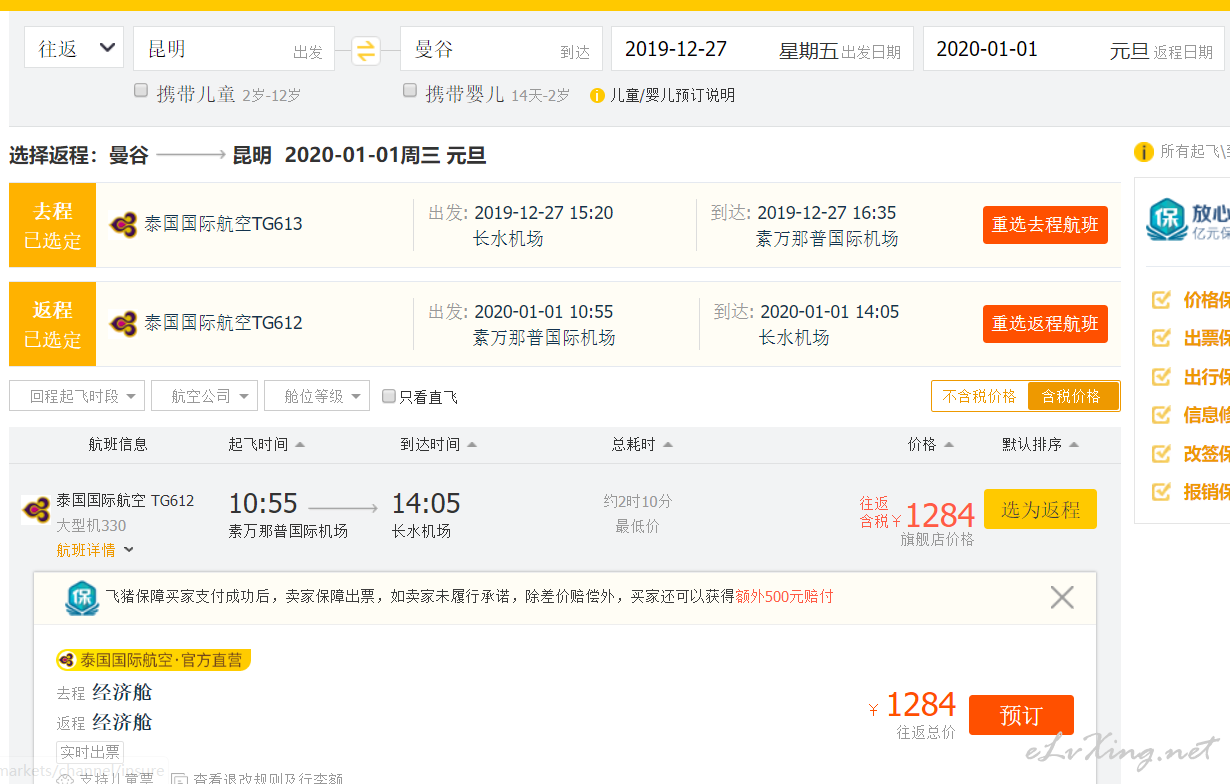1230x784 pixels.
Task: Swap departure and arrival cities icon
Action: [366, 50]
